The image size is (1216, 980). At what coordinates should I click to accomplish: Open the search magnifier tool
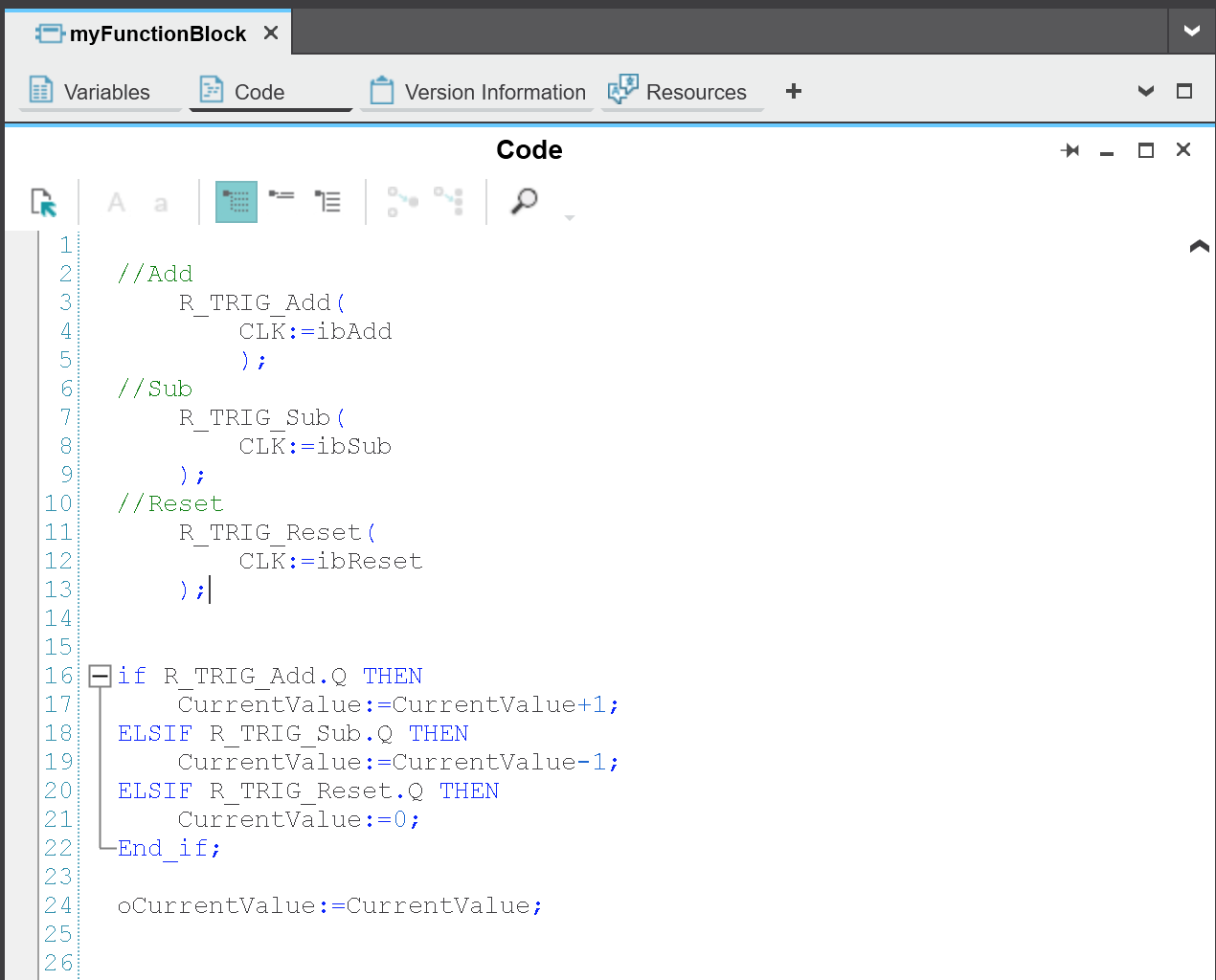[x=525, y=201]
